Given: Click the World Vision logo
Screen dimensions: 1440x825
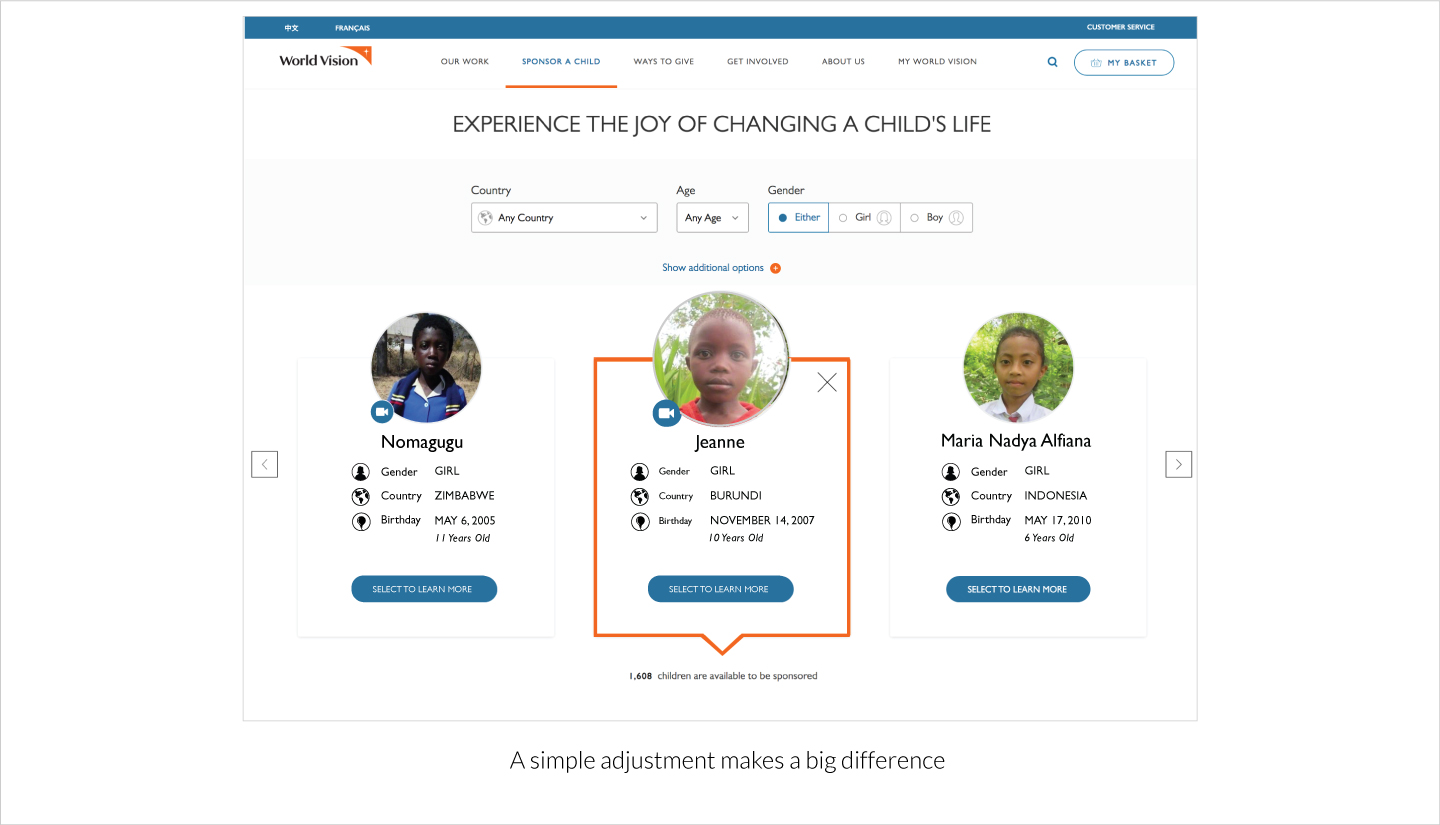Looking at the screenshot, I should 325,58.
